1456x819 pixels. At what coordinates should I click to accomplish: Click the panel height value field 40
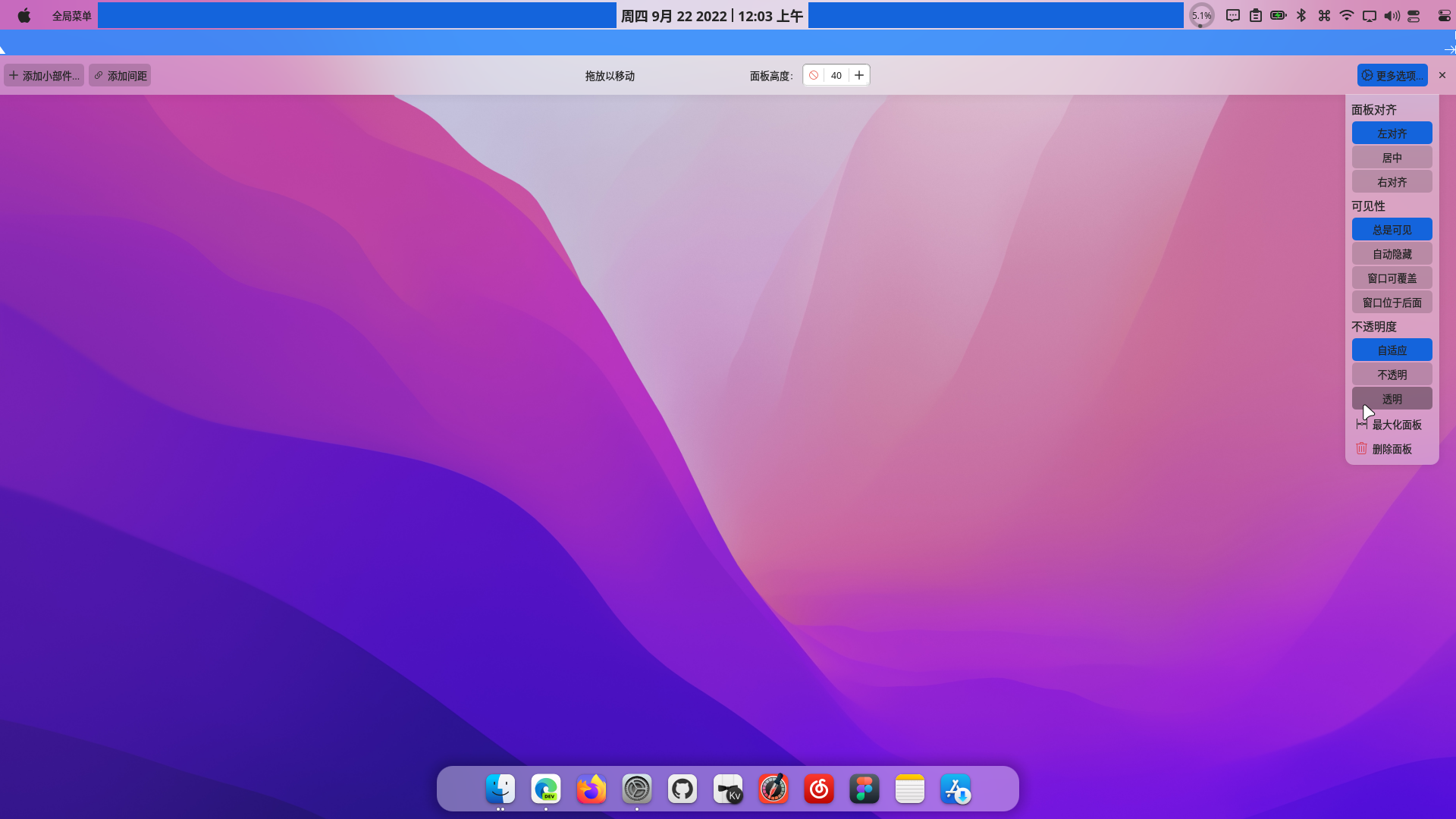point(836,75)
